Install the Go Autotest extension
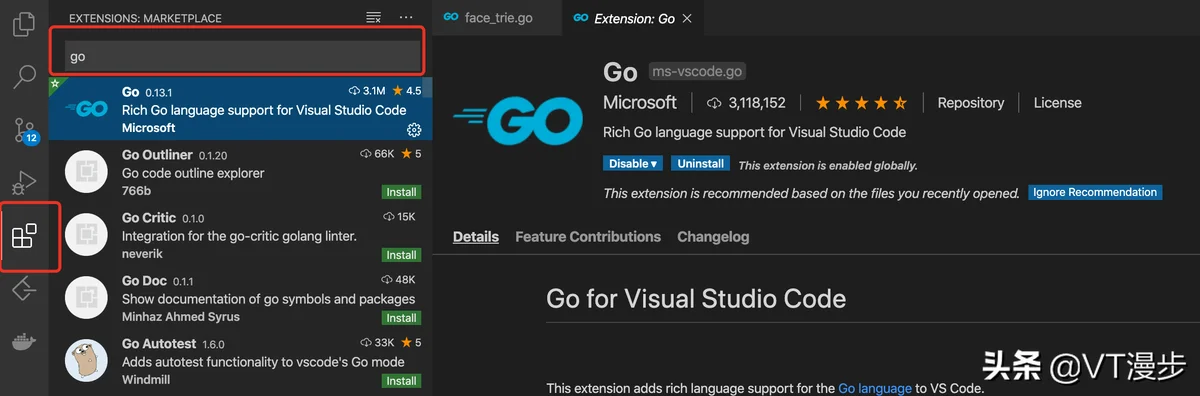The width and height of the screenshot is (1200, 396). click(x=401, y=381)
